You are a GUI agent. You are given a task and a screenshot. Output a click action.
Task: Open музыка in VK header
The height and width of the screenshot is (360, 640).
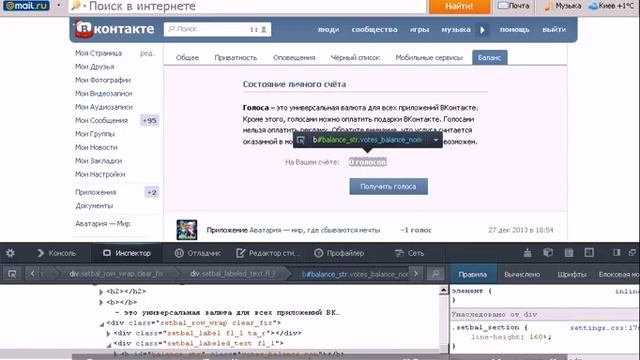pyautogui.click(x=456, y=29)
